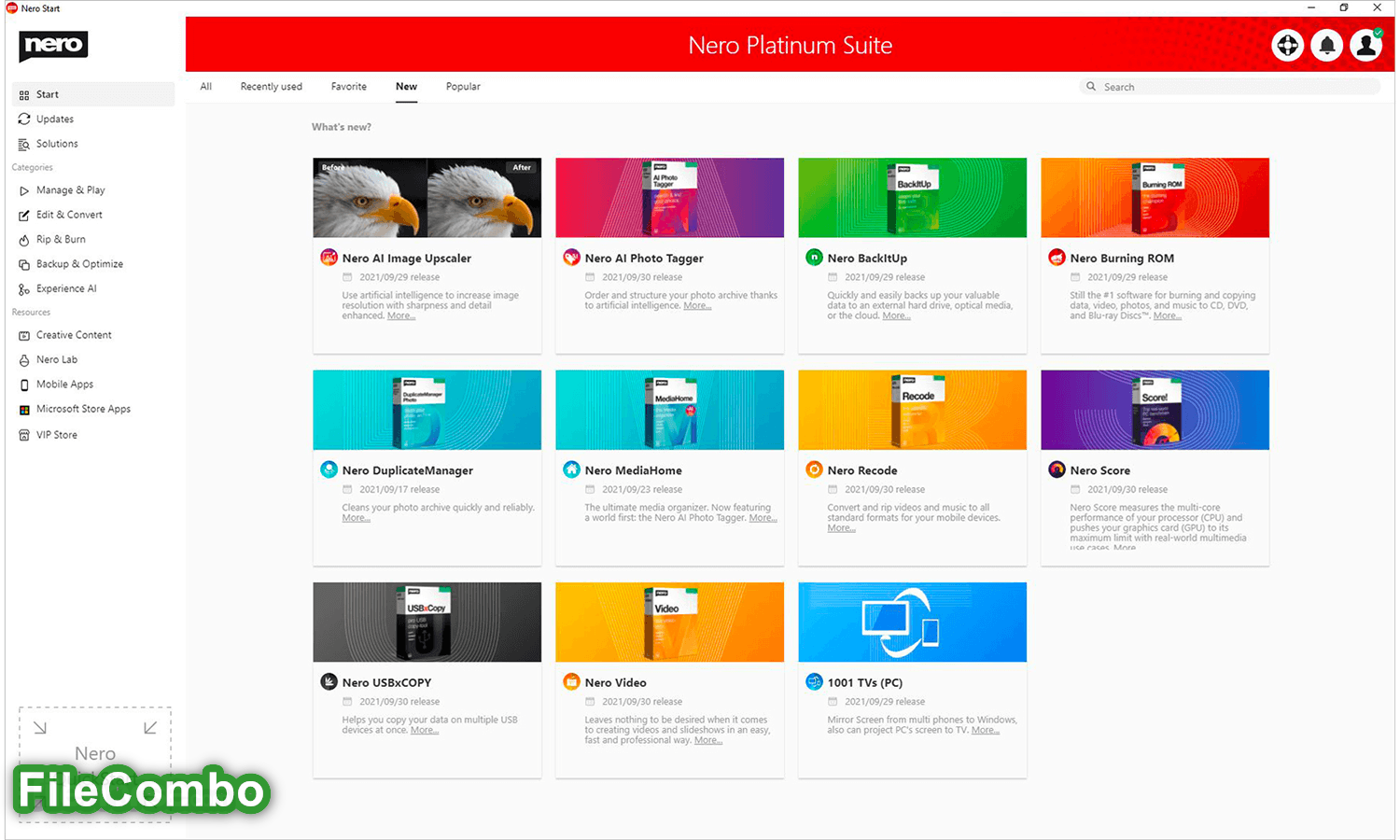
Task: Click the Nero MediaHome app icon
Action: click(571, 469)
